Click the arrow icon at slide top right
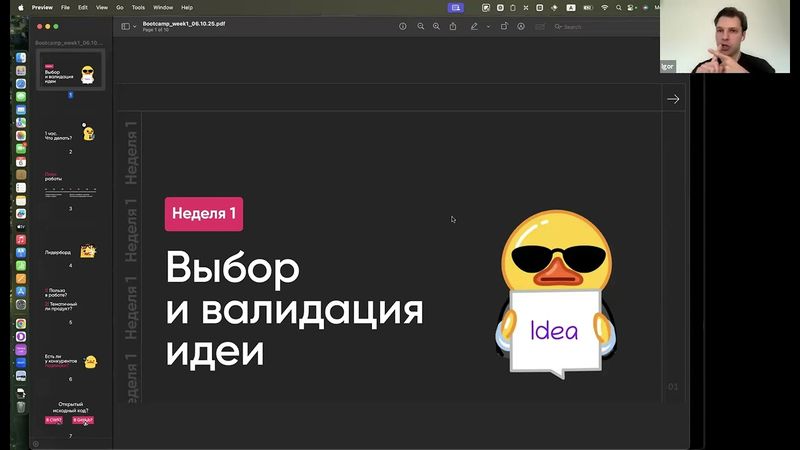This screenshot has width=800, height=450. (673, 99)
